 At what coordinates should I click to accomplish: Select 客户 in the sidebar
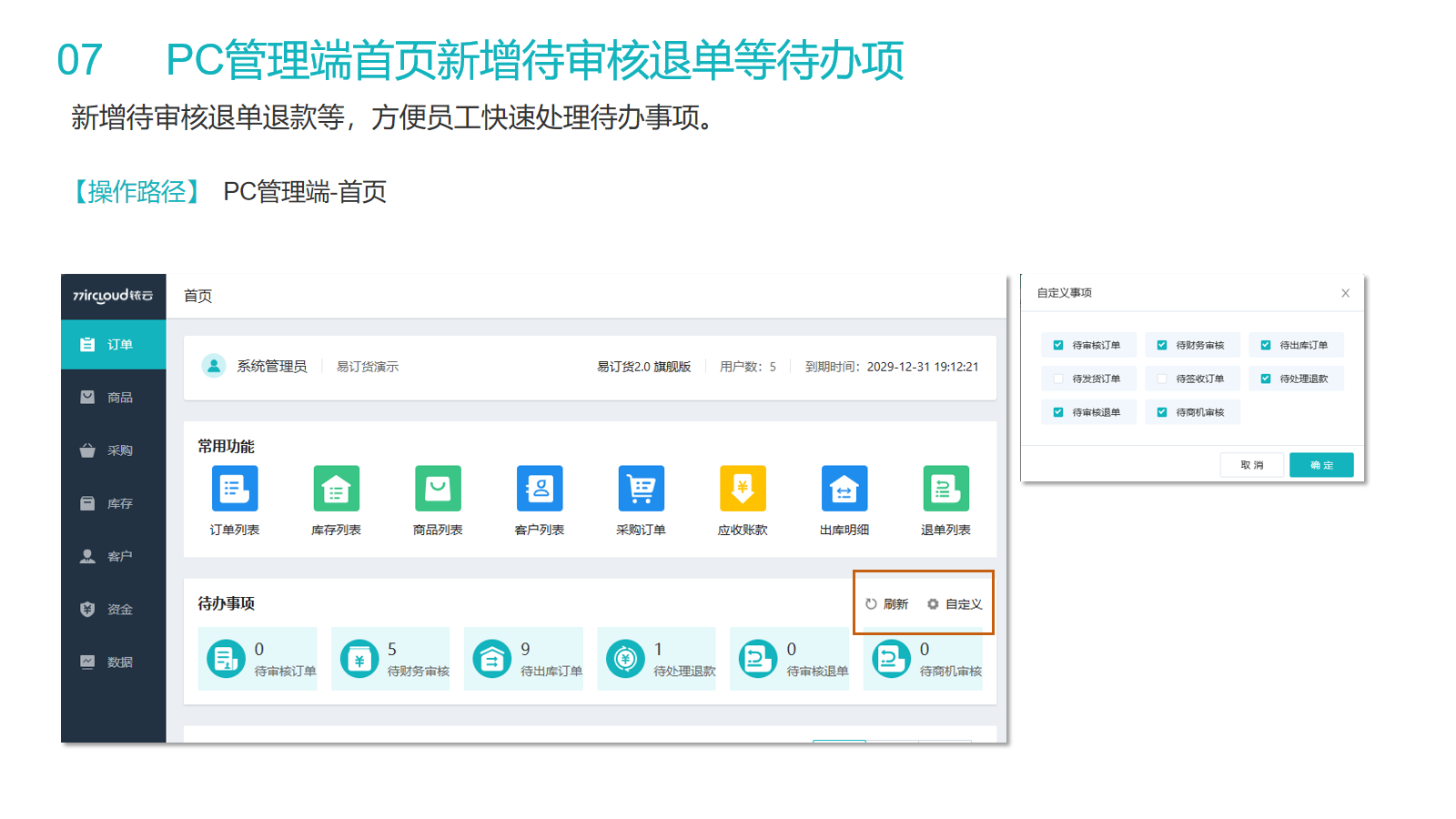(114, 556)
